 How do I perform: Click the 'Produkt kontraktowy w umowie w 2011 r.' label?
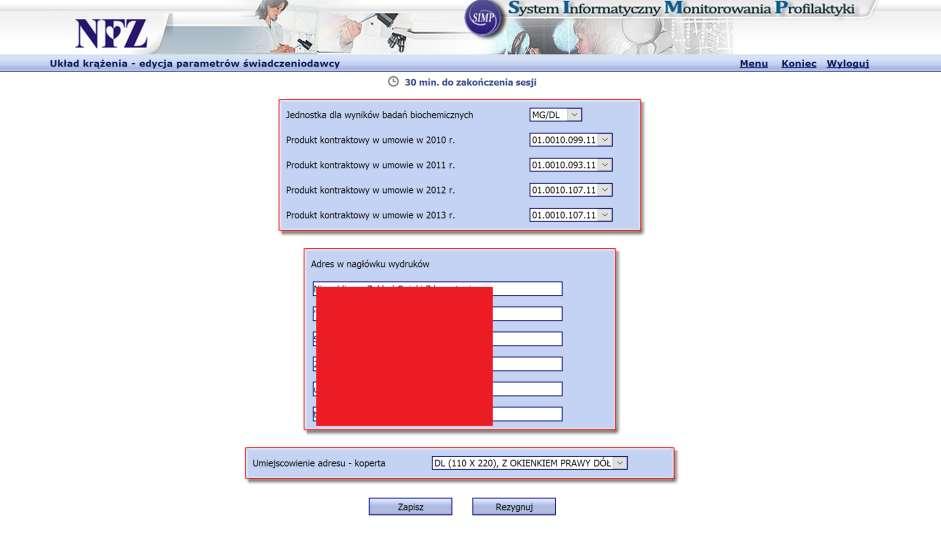pyautogui.click(x=370, y=165)
